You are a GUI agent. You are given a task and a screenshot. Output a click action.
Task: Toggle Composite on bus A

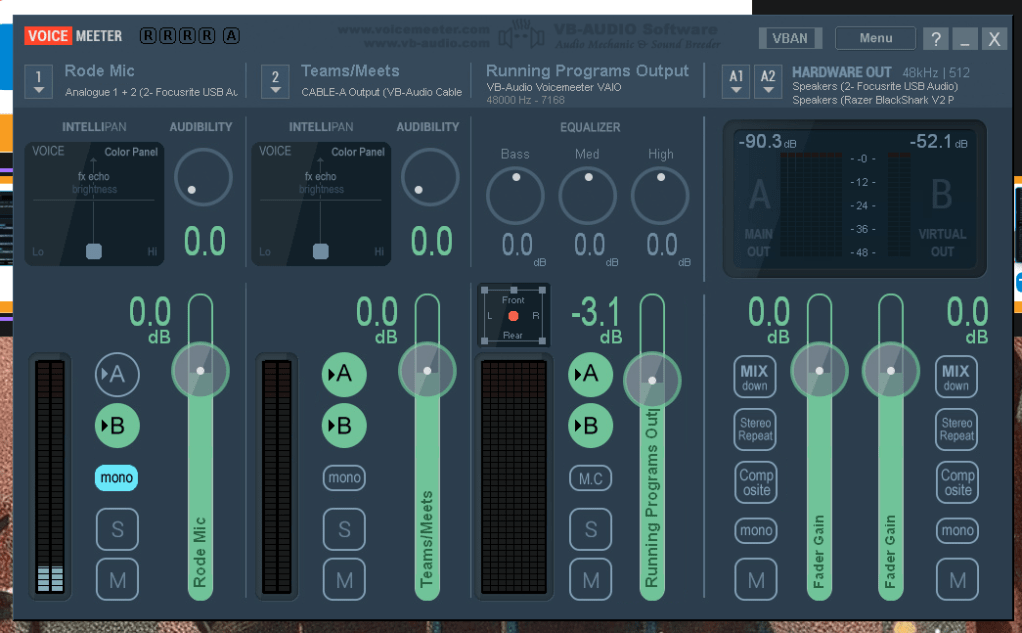755,482
